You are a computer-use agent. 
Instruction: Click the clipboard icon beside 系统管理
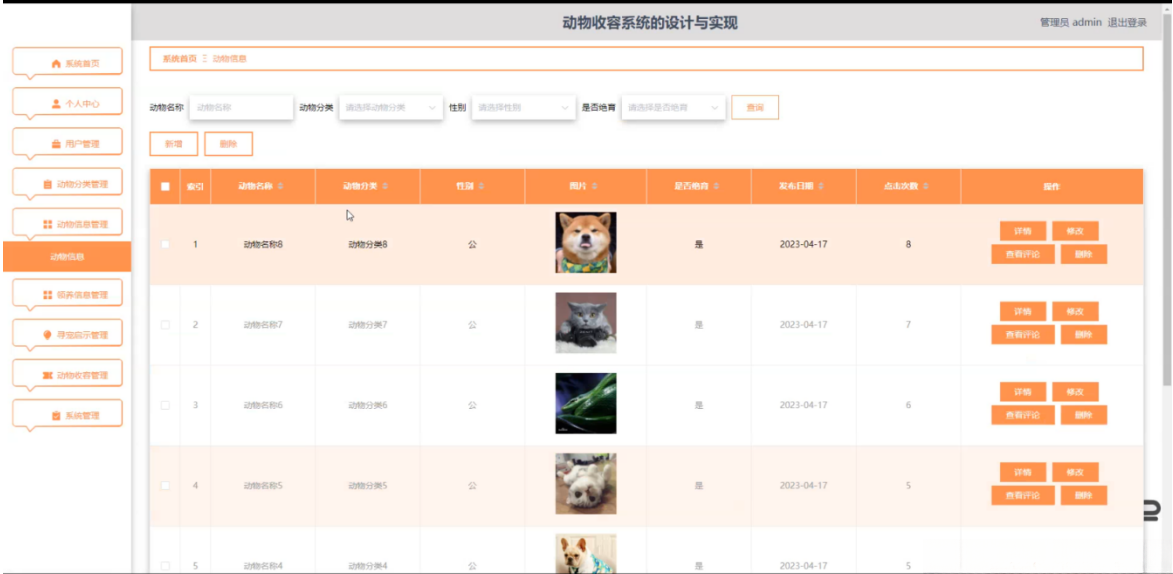click(x=56, y=415)
